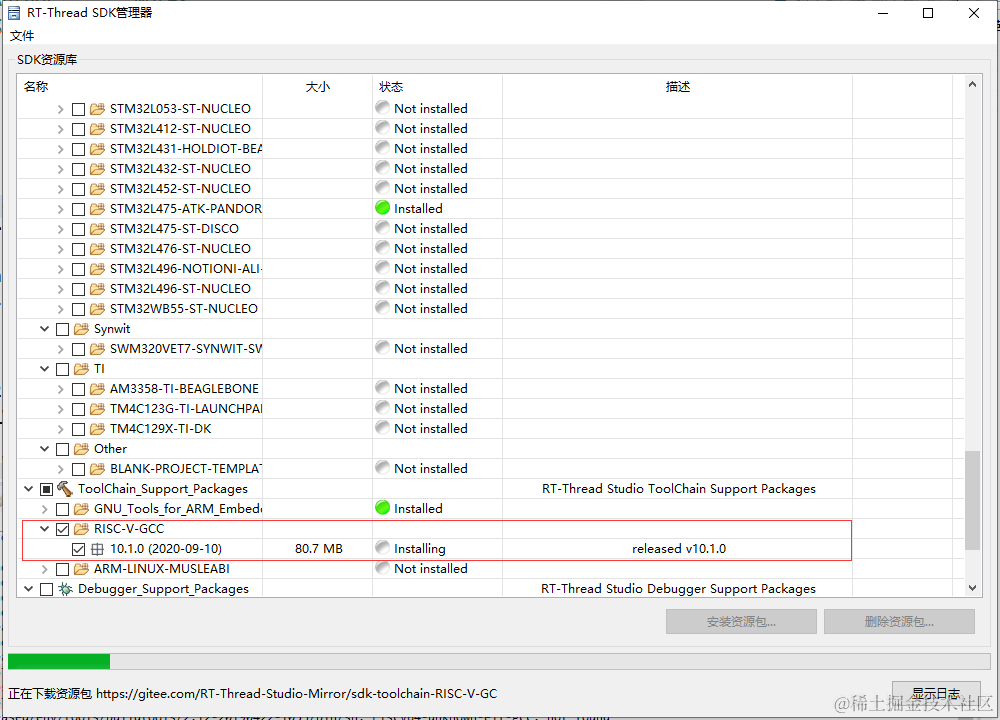Click the folder icon of RISC-V-GCC
The height and width of the screenshot is (720, 1000).
pos(81,529)
